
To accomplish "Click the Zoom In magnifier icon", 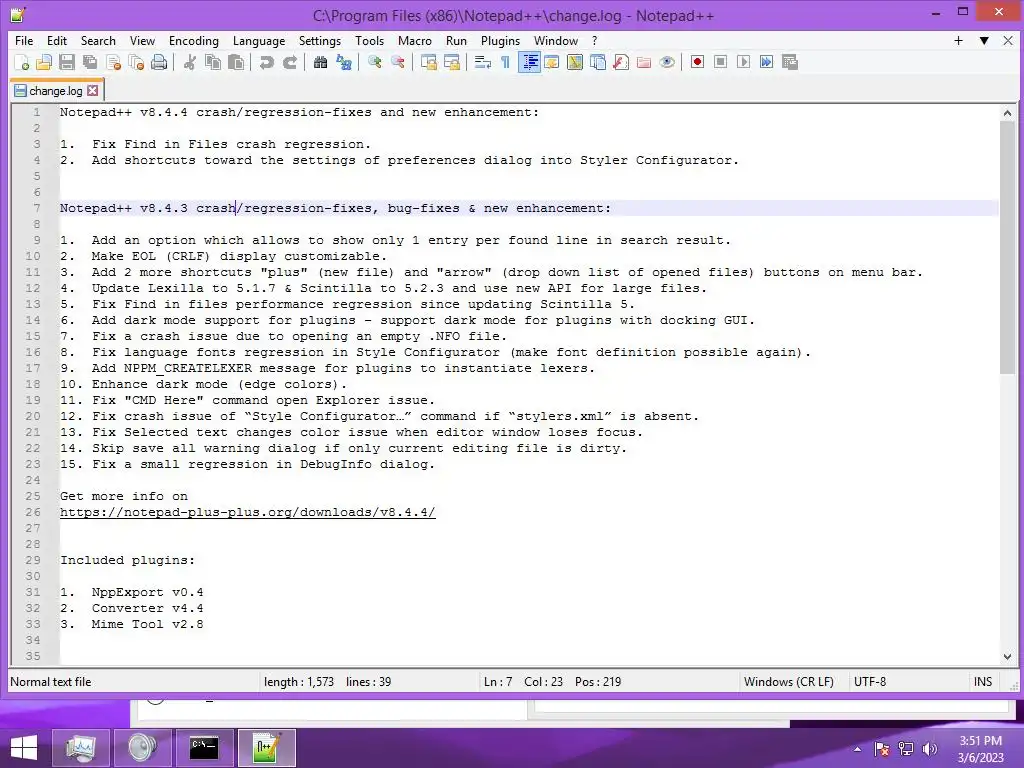I will [374, 62].
